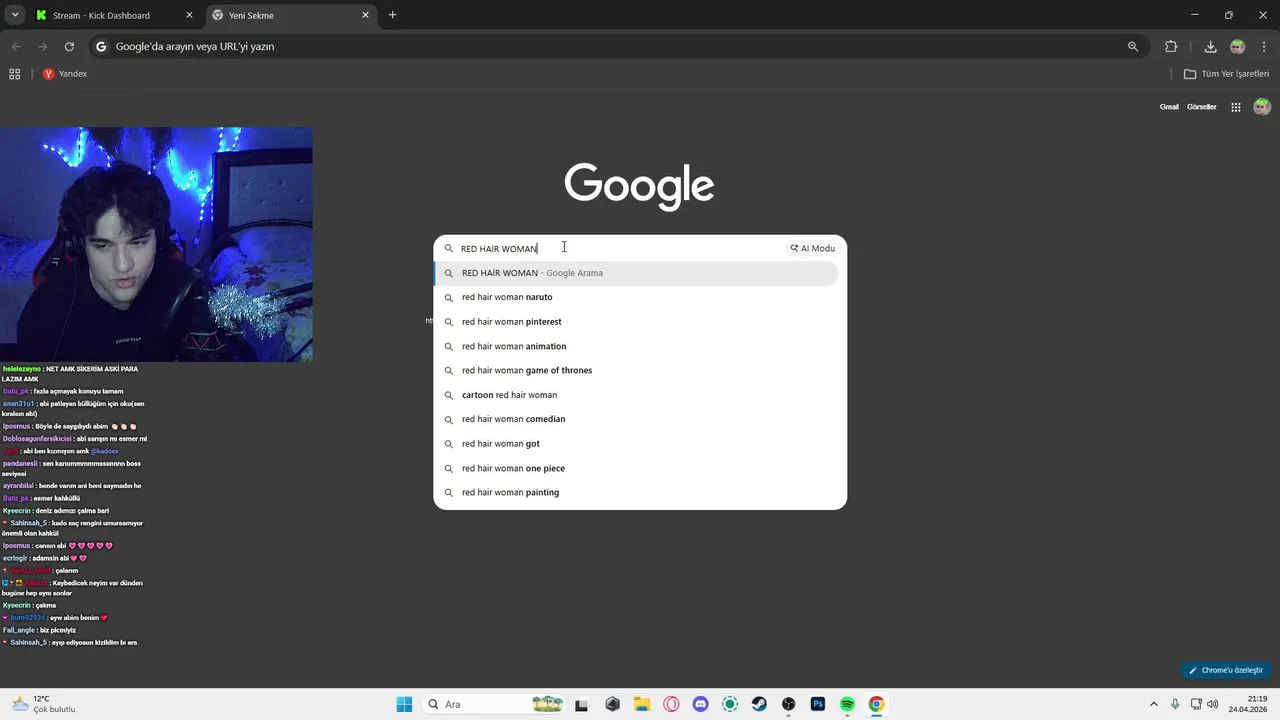Open OBS Studio from taskbar
This screenshot has width=1280, height=720.
(x=789, y=704)
